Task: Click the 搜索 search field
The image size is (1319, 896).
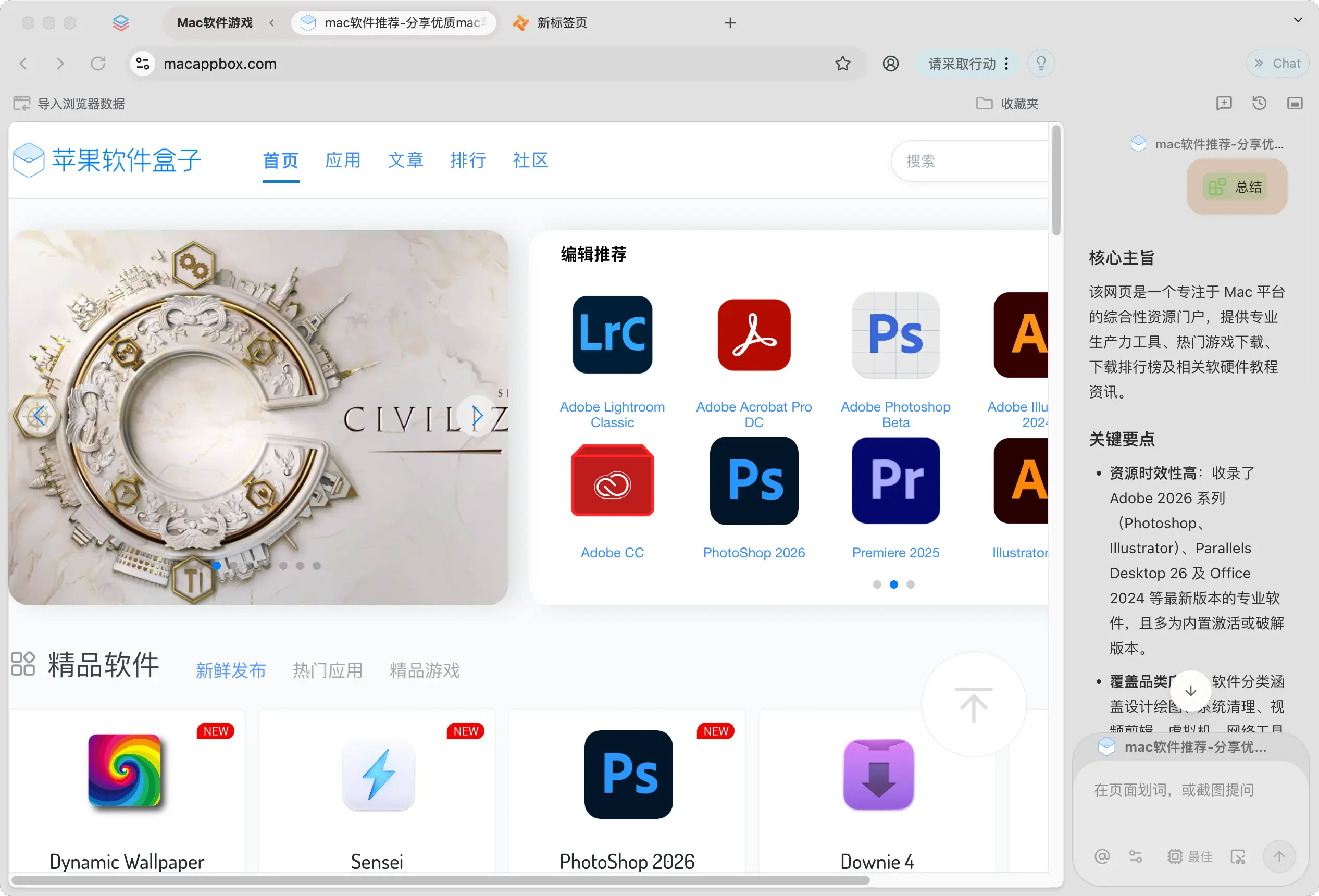Action: click(x=970, y=160)
